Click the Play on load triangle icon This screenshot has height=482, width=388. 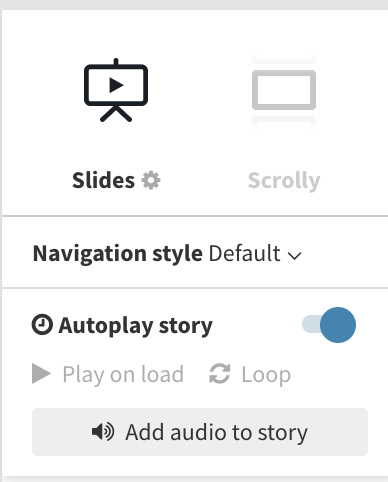tap(41, 374)
